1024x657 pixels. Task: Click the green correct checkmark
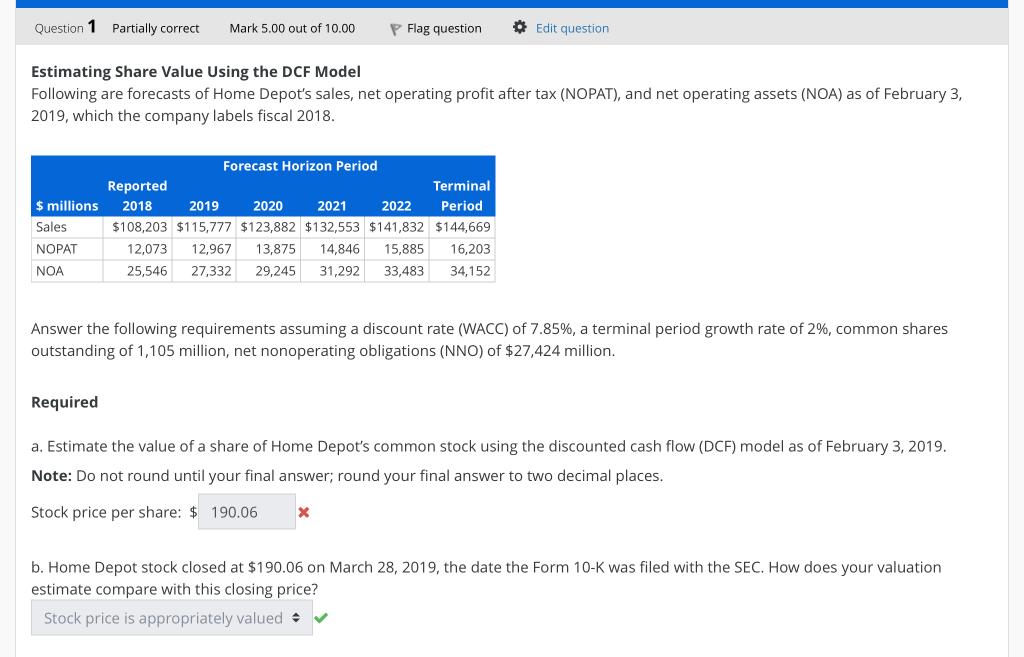click(x=321, y=618)
